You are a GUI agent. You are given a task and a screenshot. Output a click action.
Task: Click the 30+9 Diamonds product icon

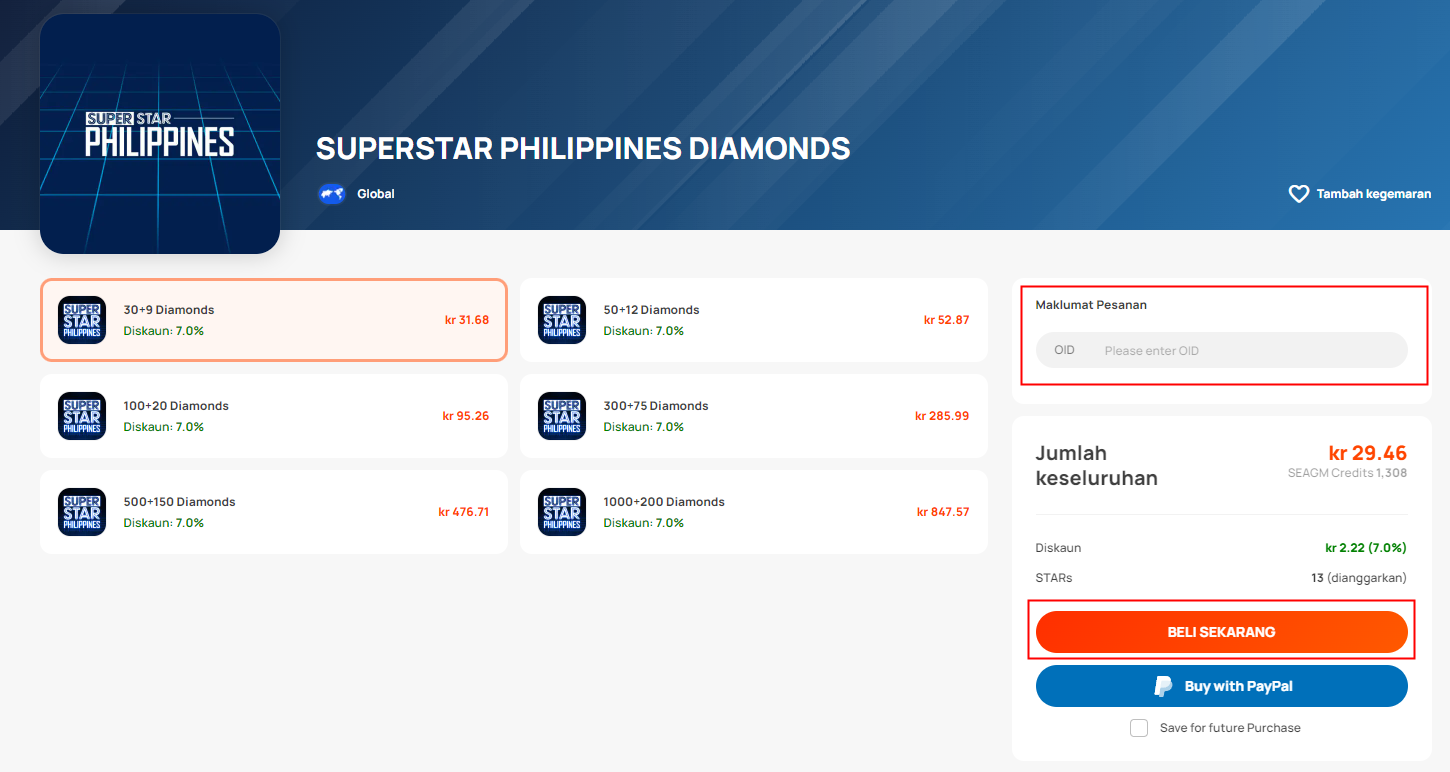coord(82,320)
